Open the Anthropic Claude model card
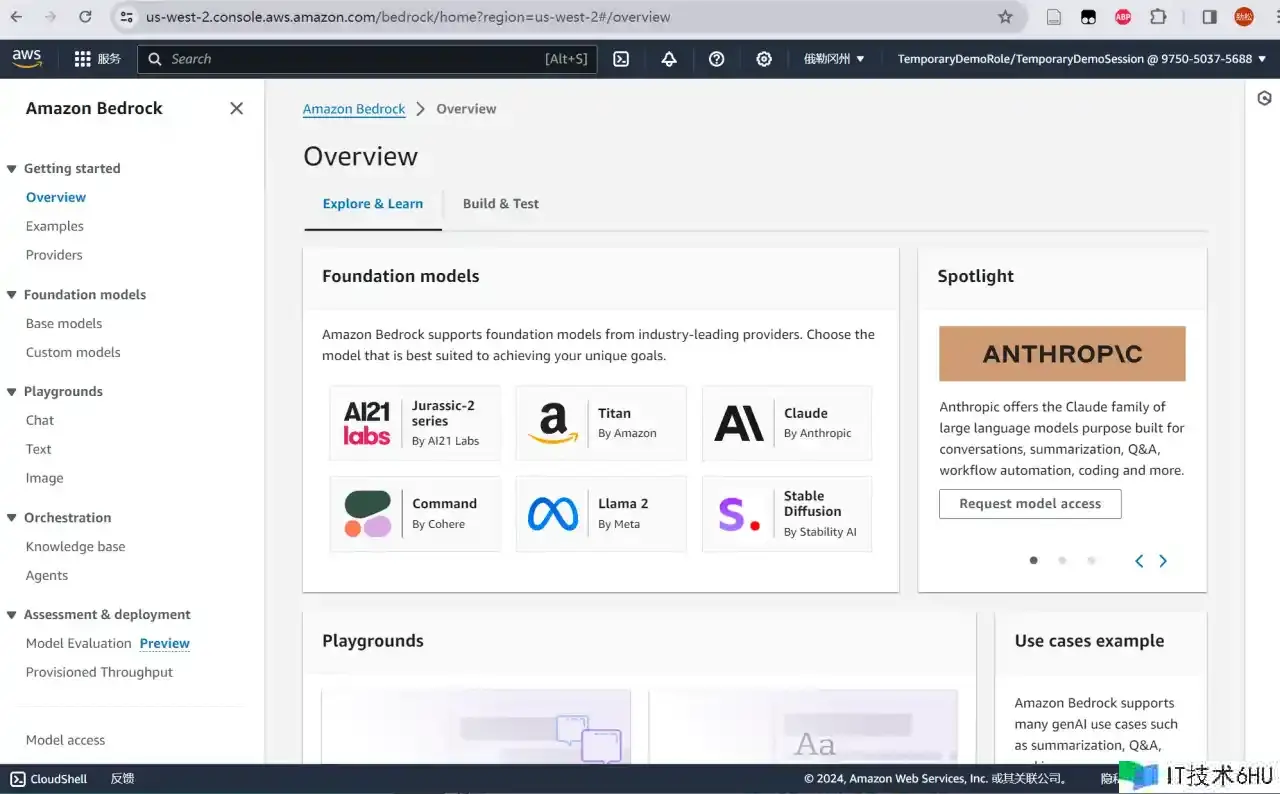The height and width of the screenshot is (794, 1280). (x=787, y=423)
